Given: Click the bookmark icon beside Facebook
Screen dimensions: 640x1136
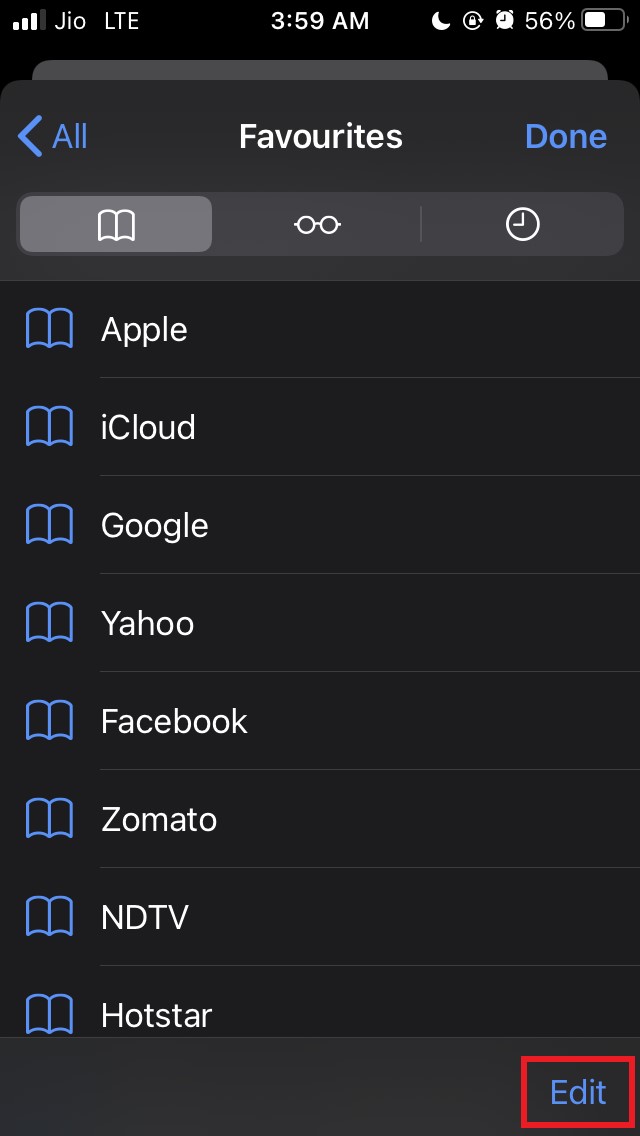Looking at the screenshot, I should point(50,720).
